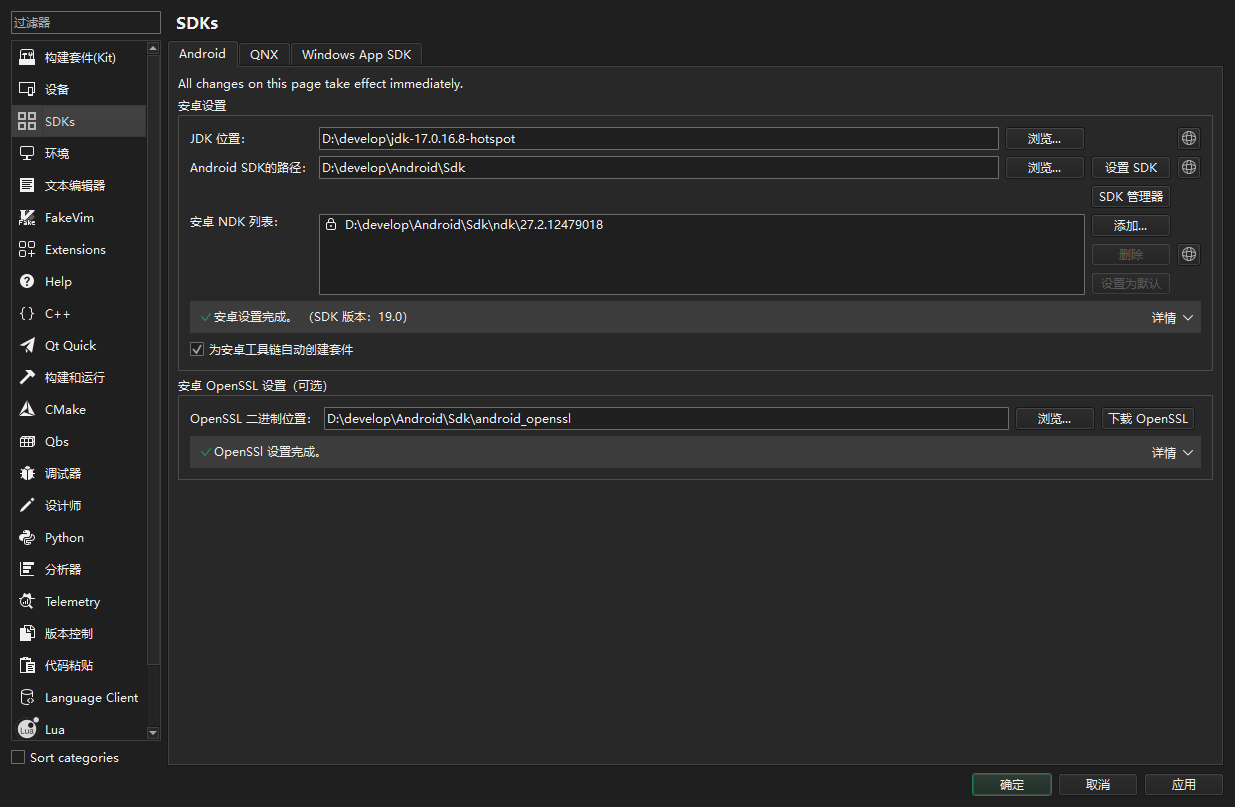
Task: Click the 设置 SDK button
Action: point(1131,167)
